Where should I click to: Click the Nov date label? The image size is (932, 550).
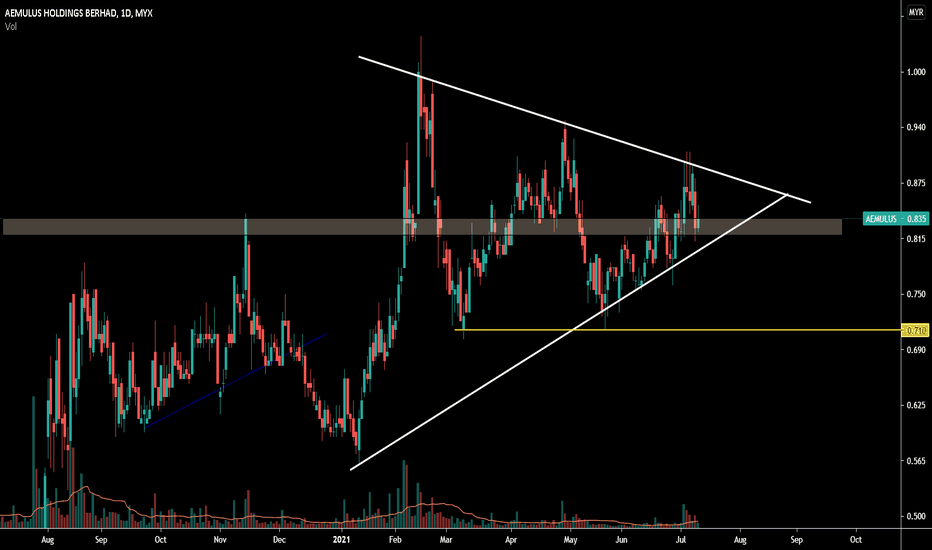[220, 540]
